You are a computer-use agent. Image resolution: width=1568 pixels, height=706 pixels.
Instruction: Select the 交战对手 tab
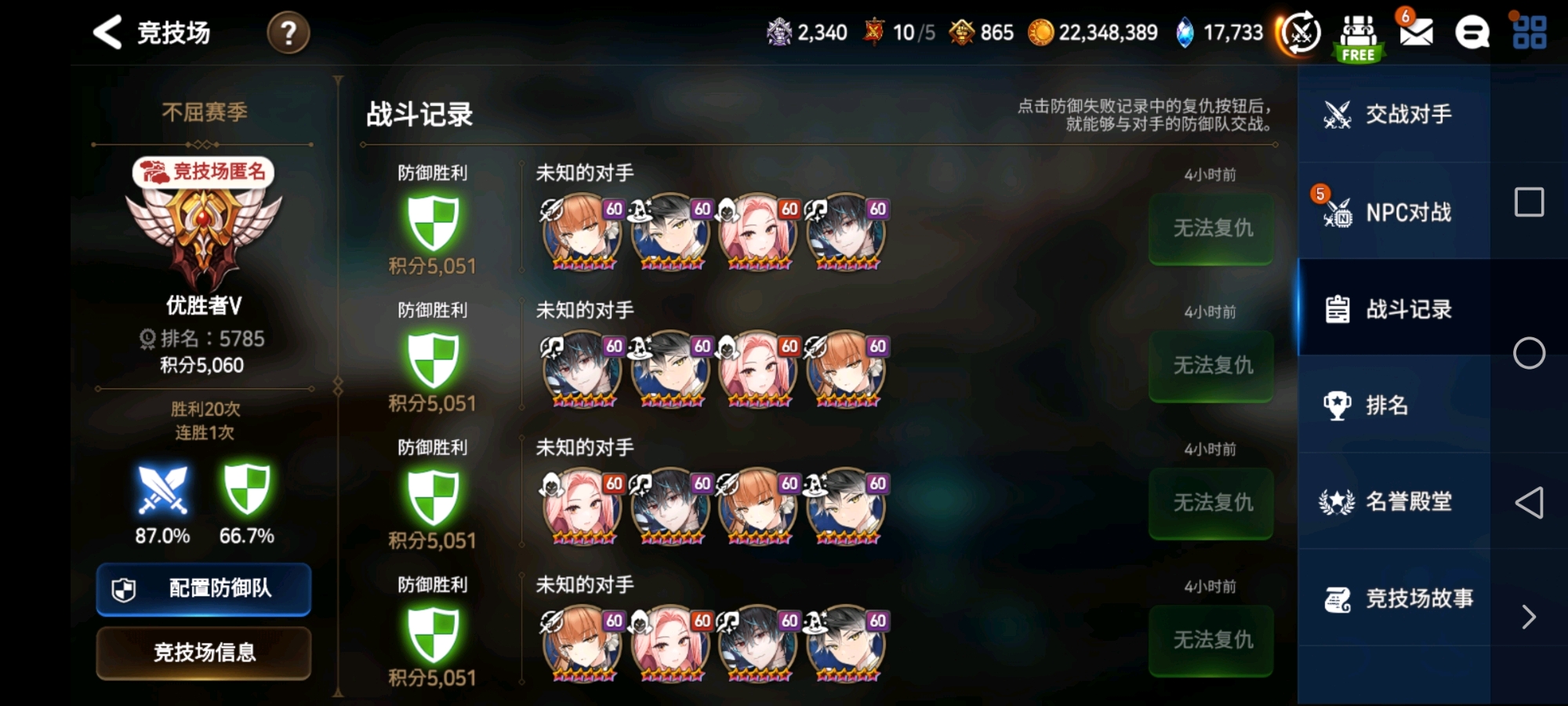pyautogui.click(x=1394, y=115)
